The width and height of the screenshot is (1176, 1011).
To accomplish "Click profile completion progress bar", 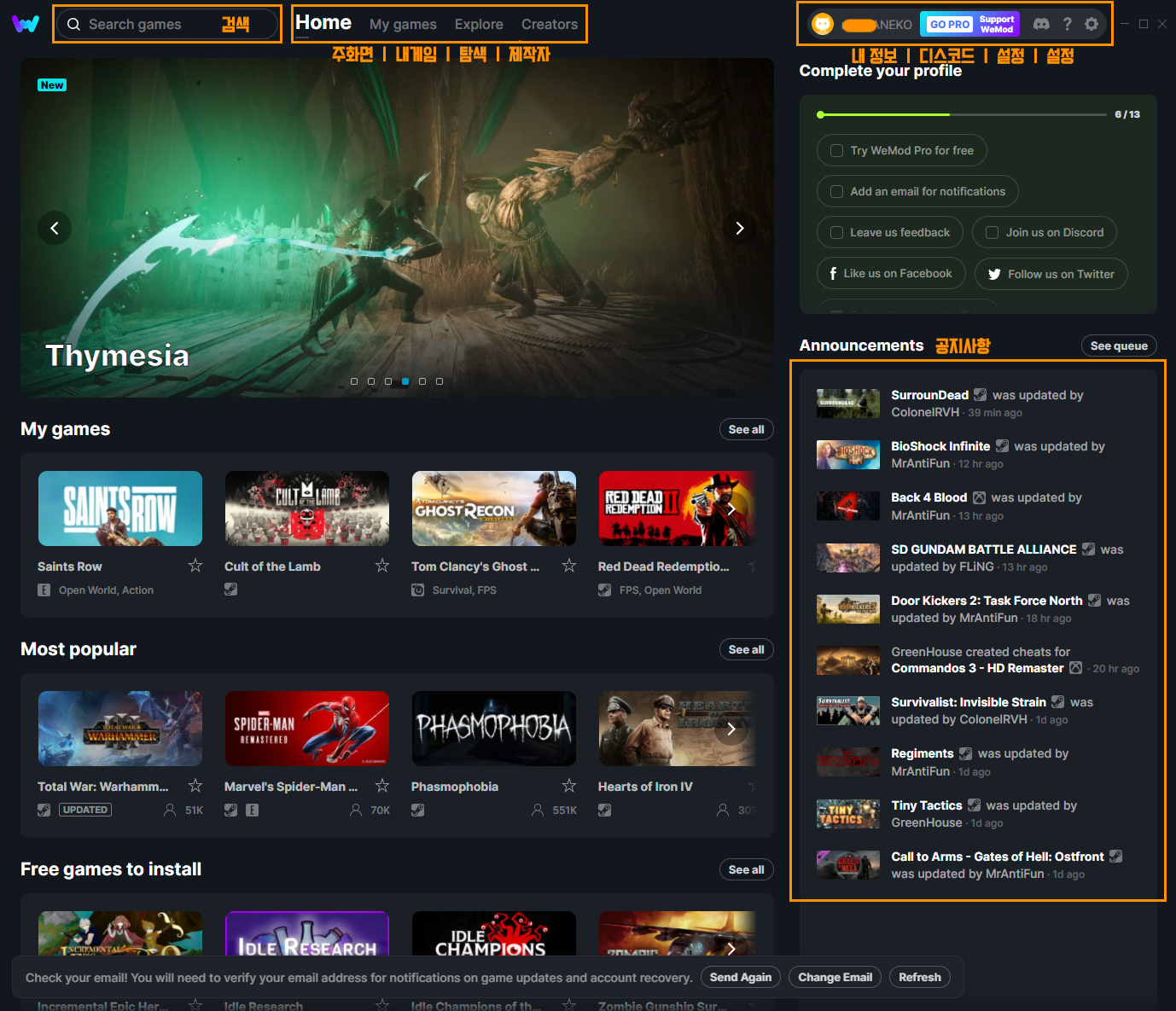I will click(x=962, y=114).
